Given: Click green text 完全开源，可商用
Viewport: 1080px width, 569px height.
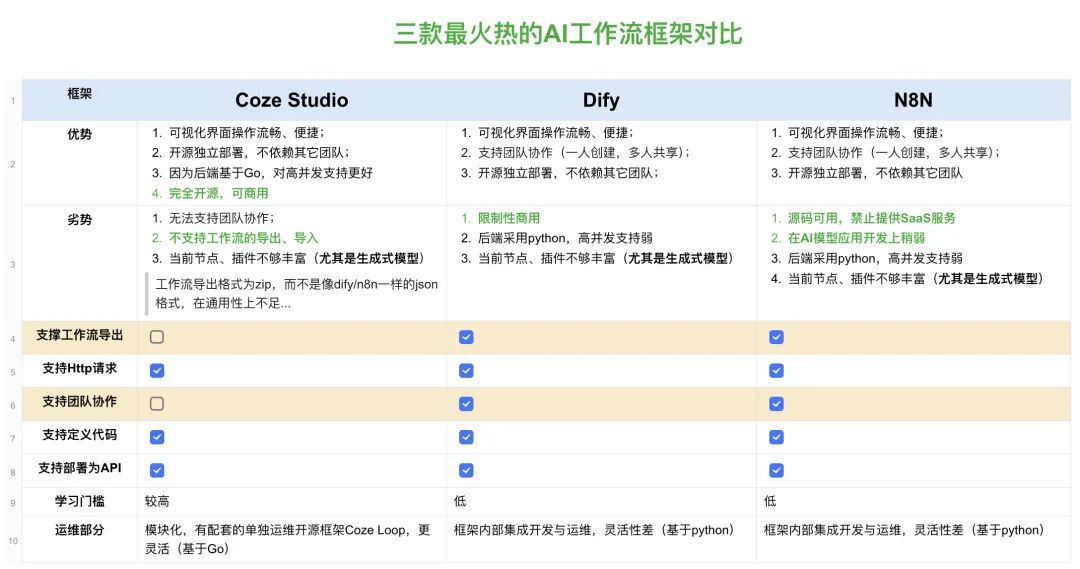Looking at the screenshot, I should pos(218,194).
